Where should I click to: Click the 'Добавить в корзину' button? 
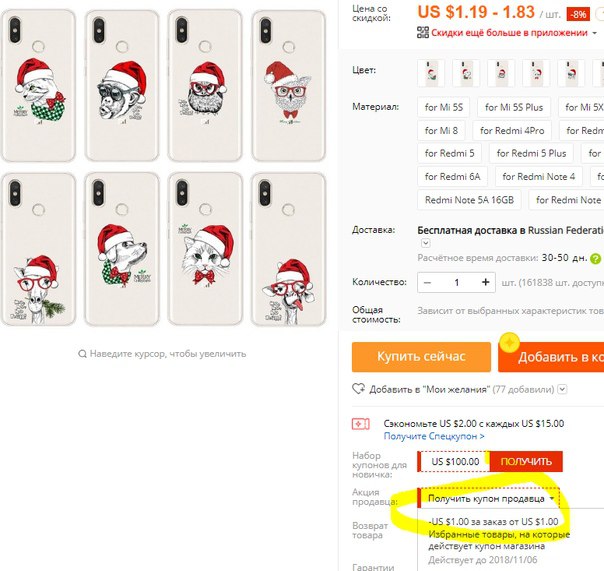[551, 357]
